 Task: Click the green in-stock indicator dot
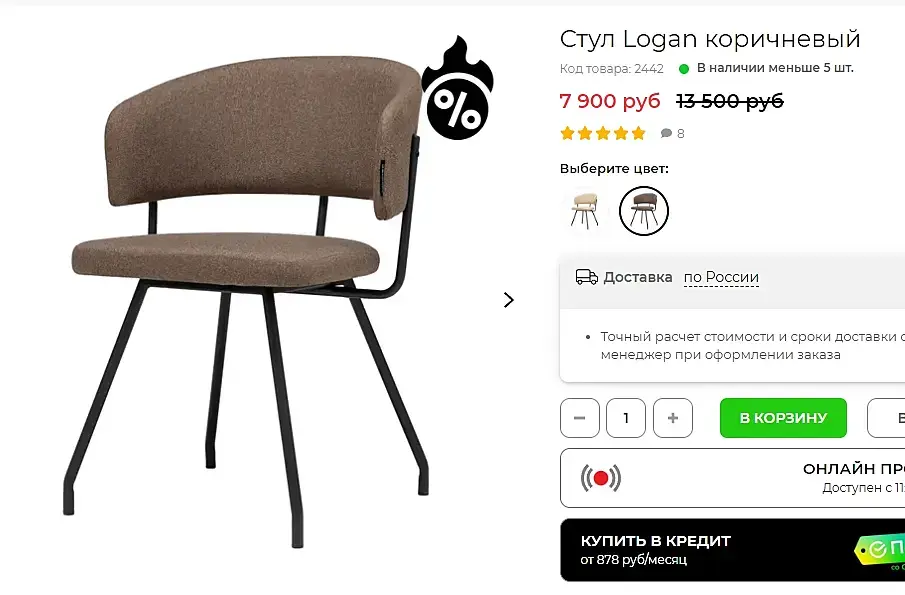tap(684, 69)
